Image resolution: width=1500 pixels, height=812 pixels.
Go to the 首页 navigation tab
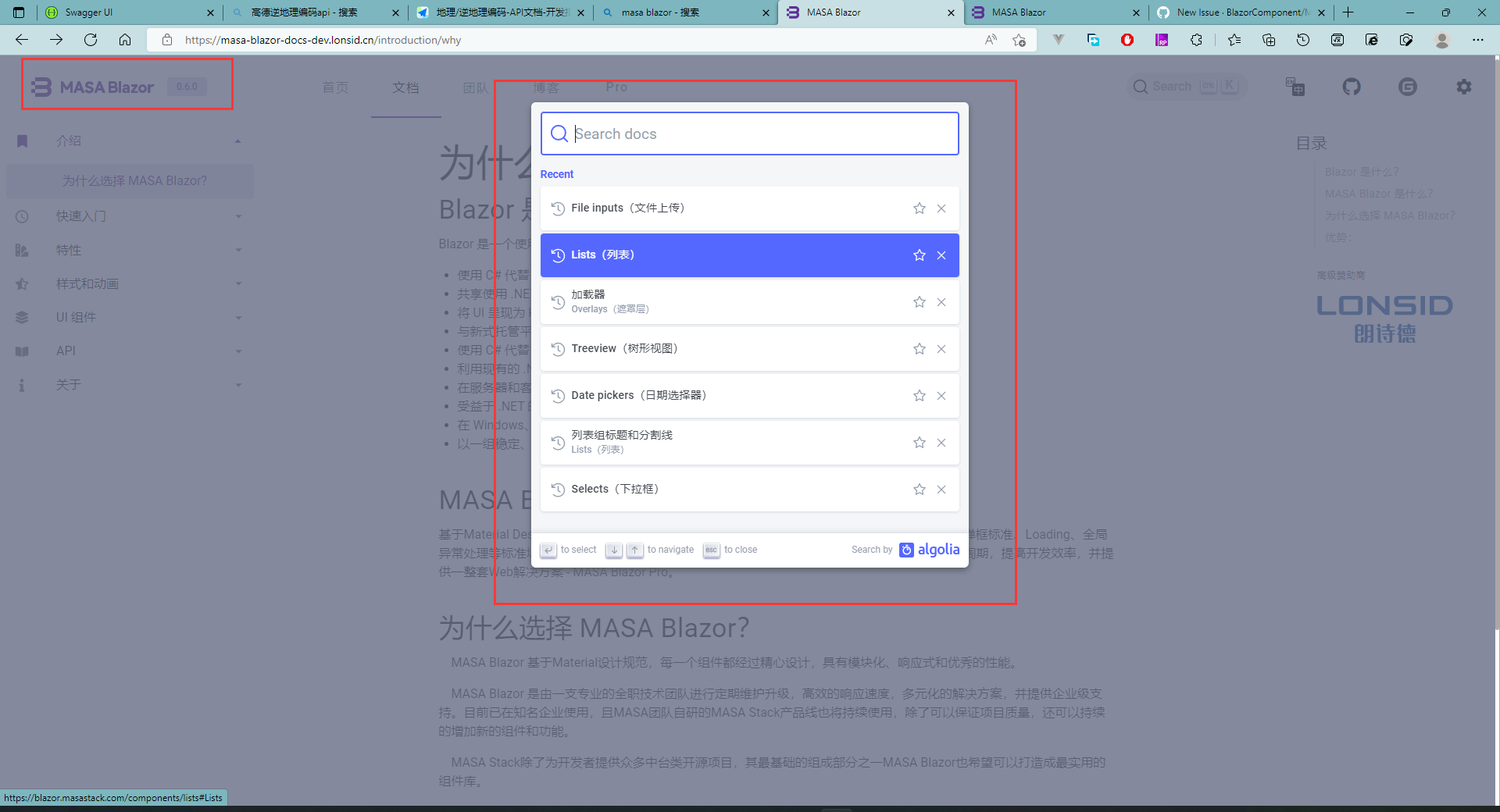click(335, 87)
